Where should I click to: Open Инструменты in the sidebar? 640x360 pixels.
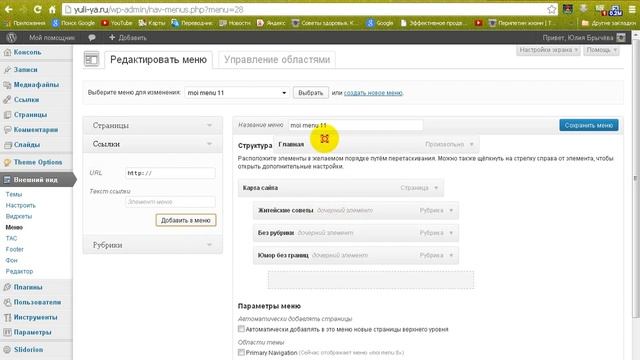pos(36,318)
